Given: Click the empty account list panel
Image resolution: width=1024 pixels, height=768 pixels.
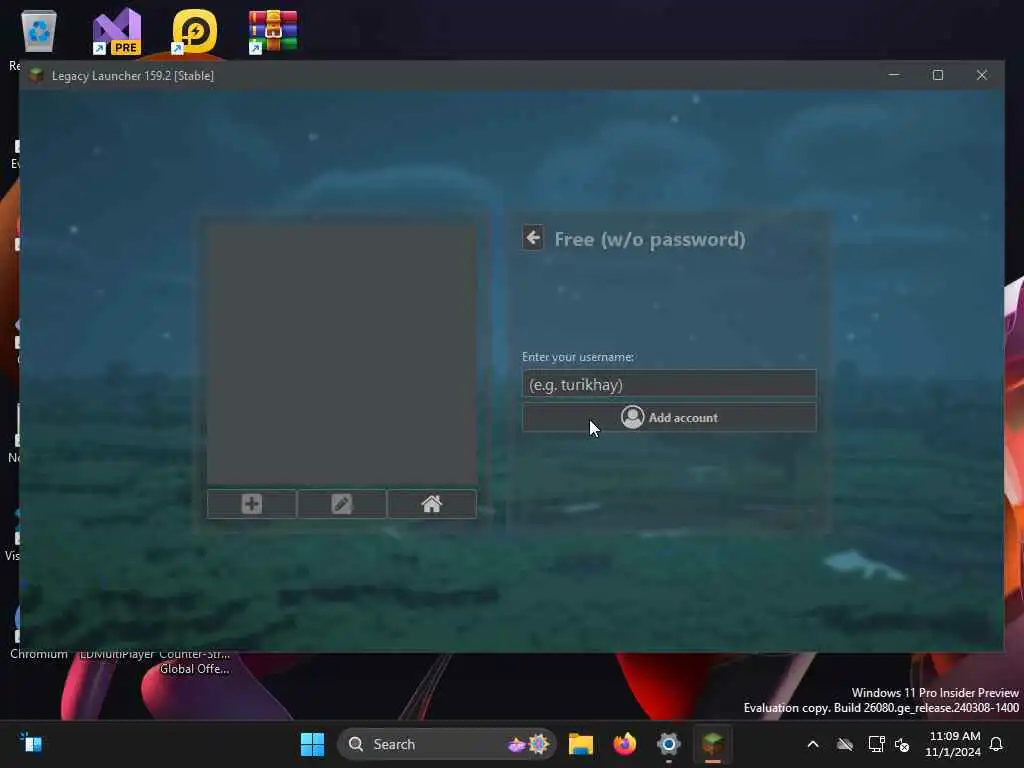Looking at the screenshot, I should pos(342,354).
